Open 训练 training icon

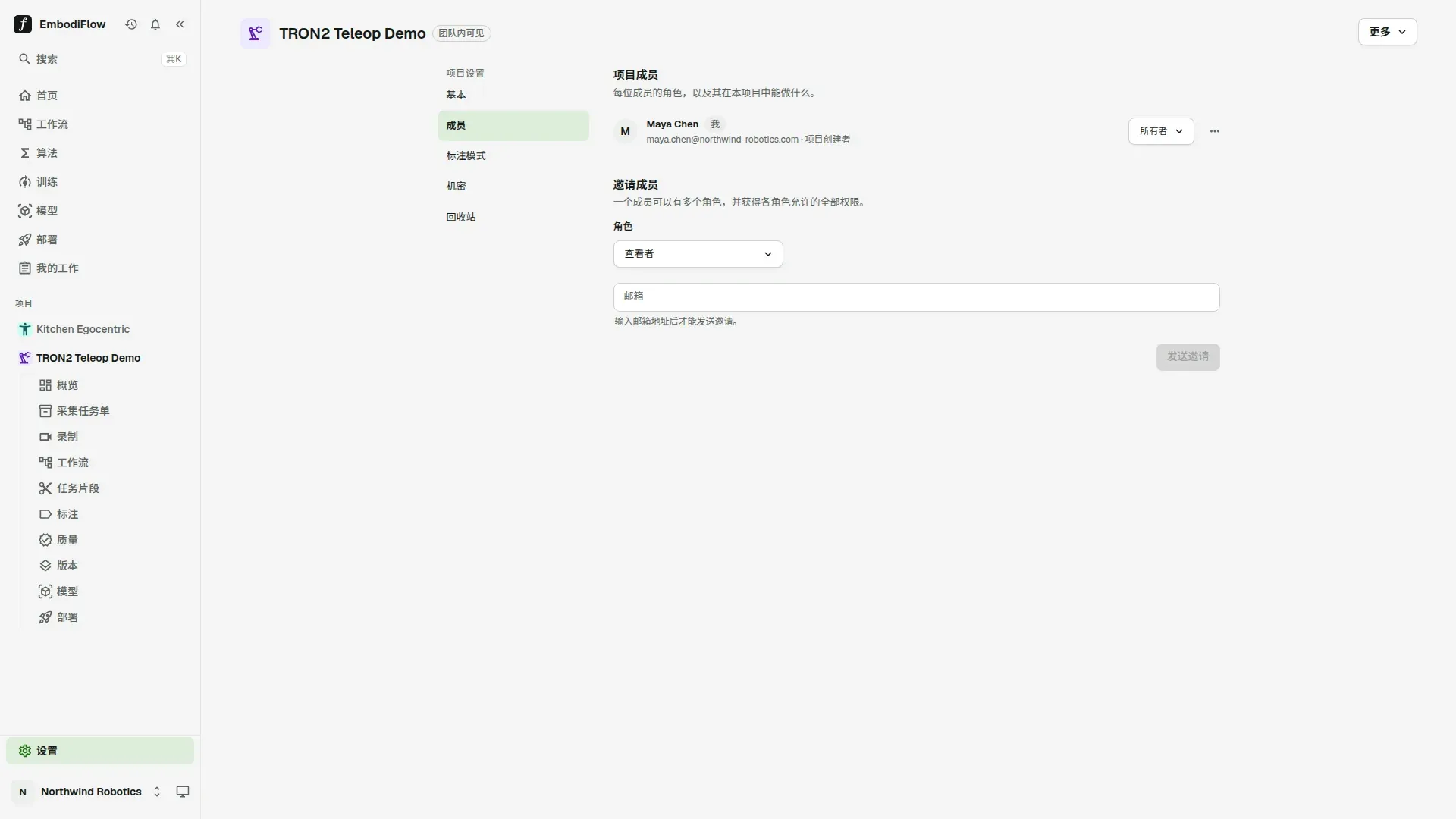point(25,182)
